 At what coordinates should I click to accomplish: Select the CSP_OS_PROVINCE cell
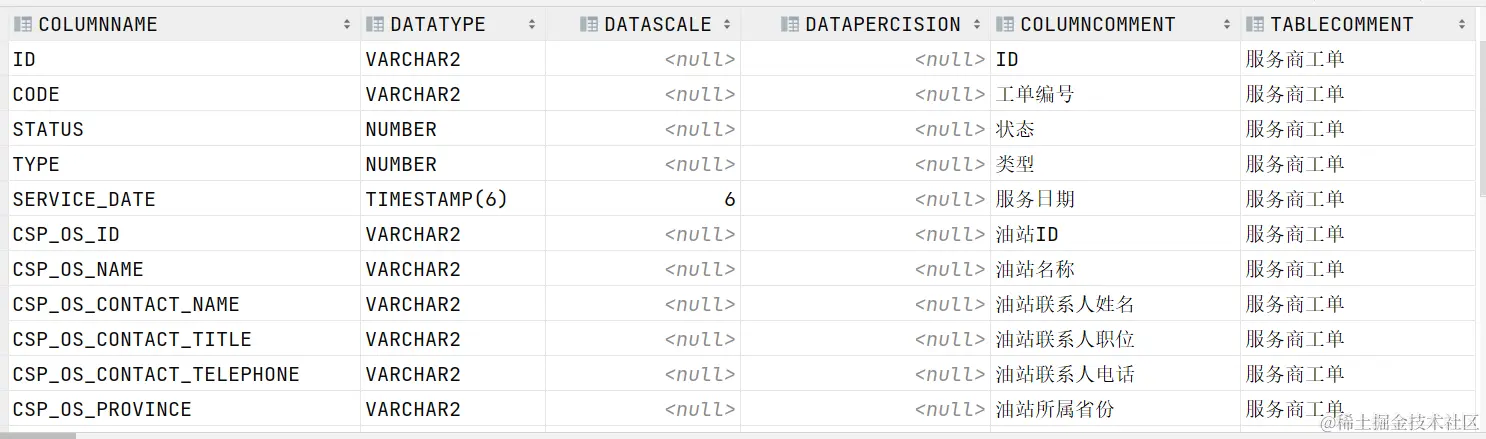(184, 409)
